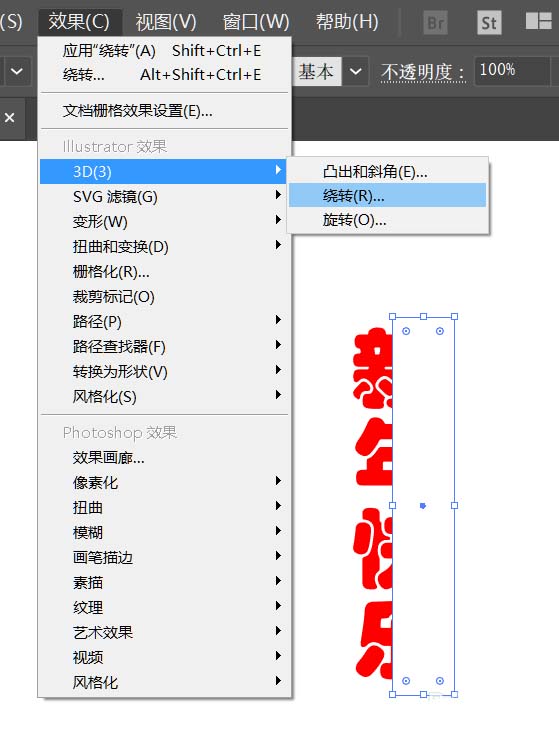
Task: Expand the 纹理 submenu
Action: click(x=163, y=607)
